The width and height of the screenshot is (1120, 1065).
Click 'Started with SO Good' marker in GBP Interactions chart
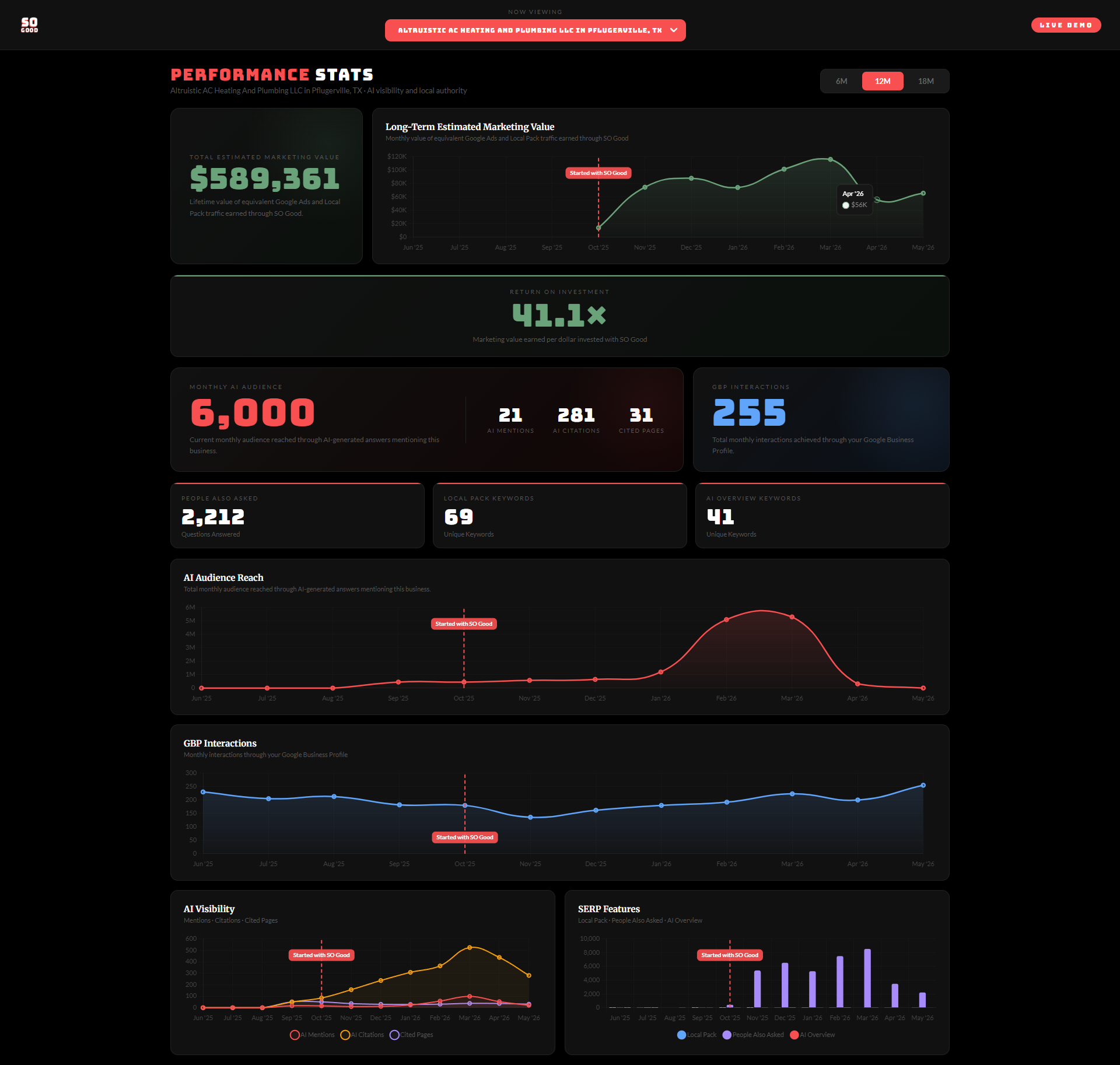point(465,838)
